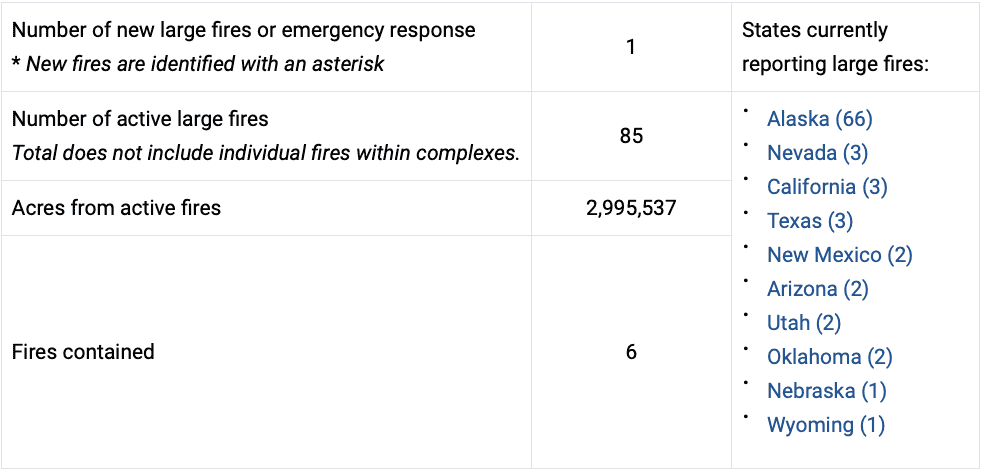This screenshot has height=471, width=983.
Task: Click the asterisk note about new fires
Action: tap(197, 64)
